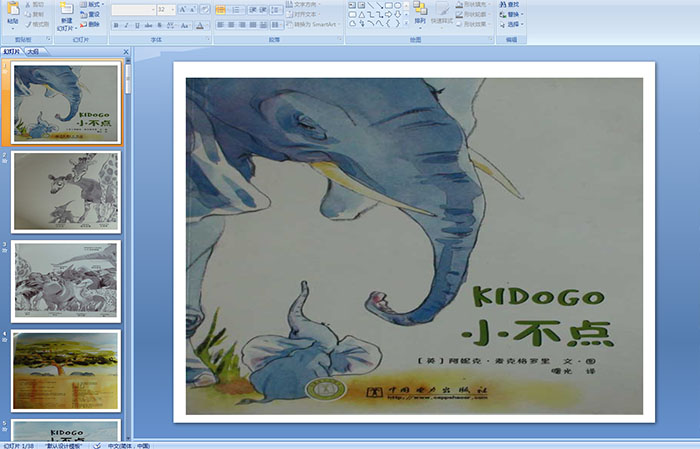Viewport: 700px width, 449px height.
Task: Select the straight Line shape
Action: (x=370, y=5)
